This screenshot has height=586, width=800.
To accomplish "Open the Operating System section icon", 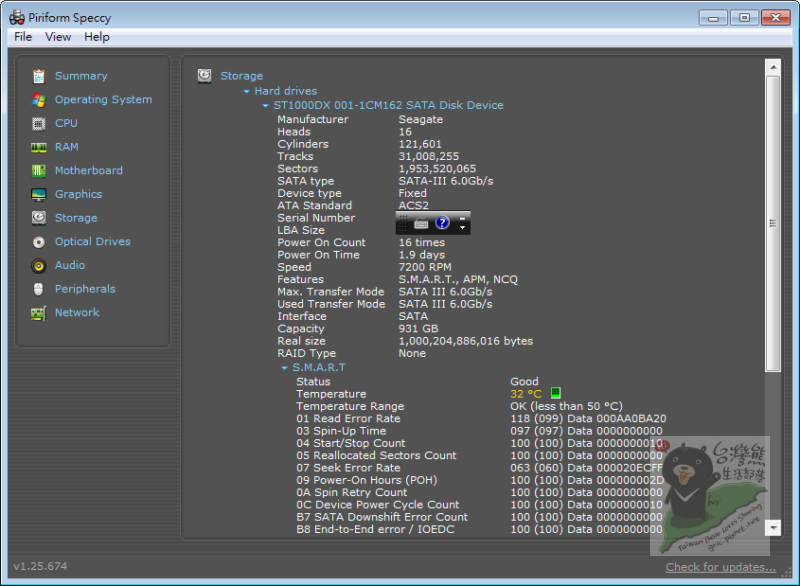I will (x=39, y=100).
